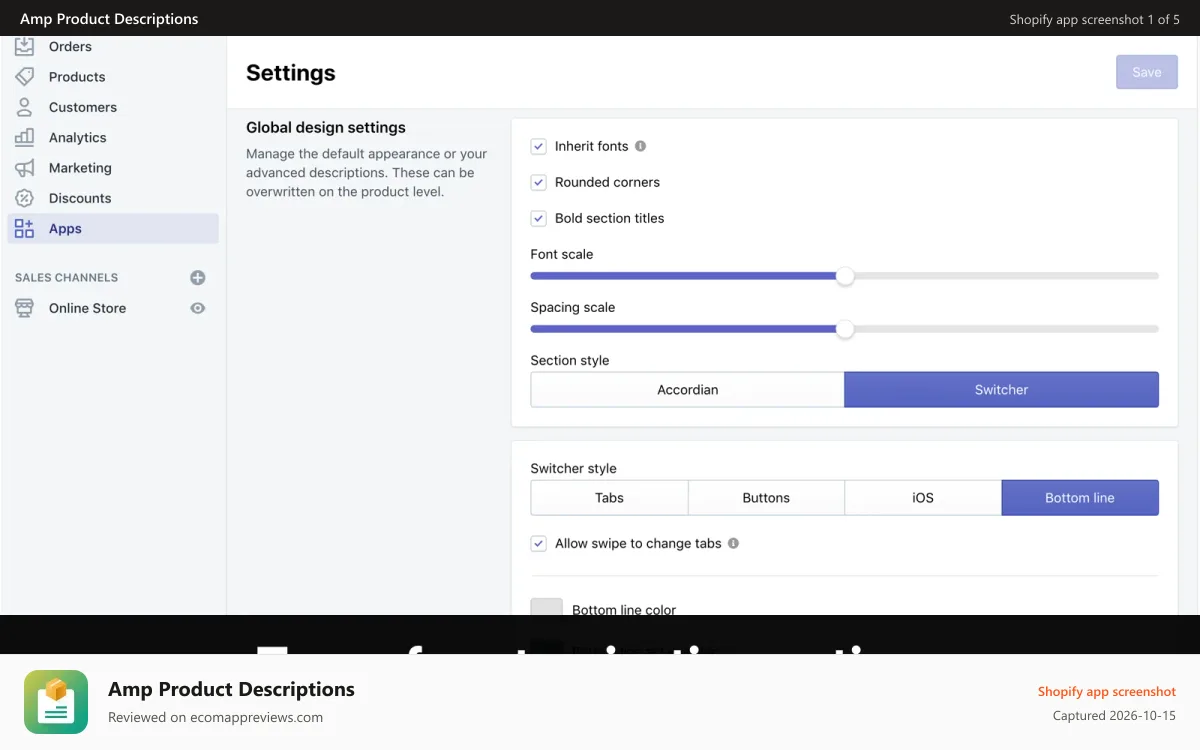Image resolution: width=1200 pixels, height=750 pixels.
Task: Choose iOS switcher style
Action: click(x=923, y=498)
